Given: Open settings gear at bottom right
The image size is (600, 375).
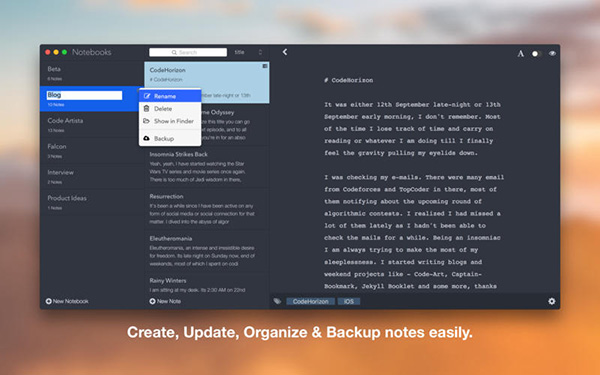Looking at the screenshot, I should pyautogui.click(x=551, y=301).
